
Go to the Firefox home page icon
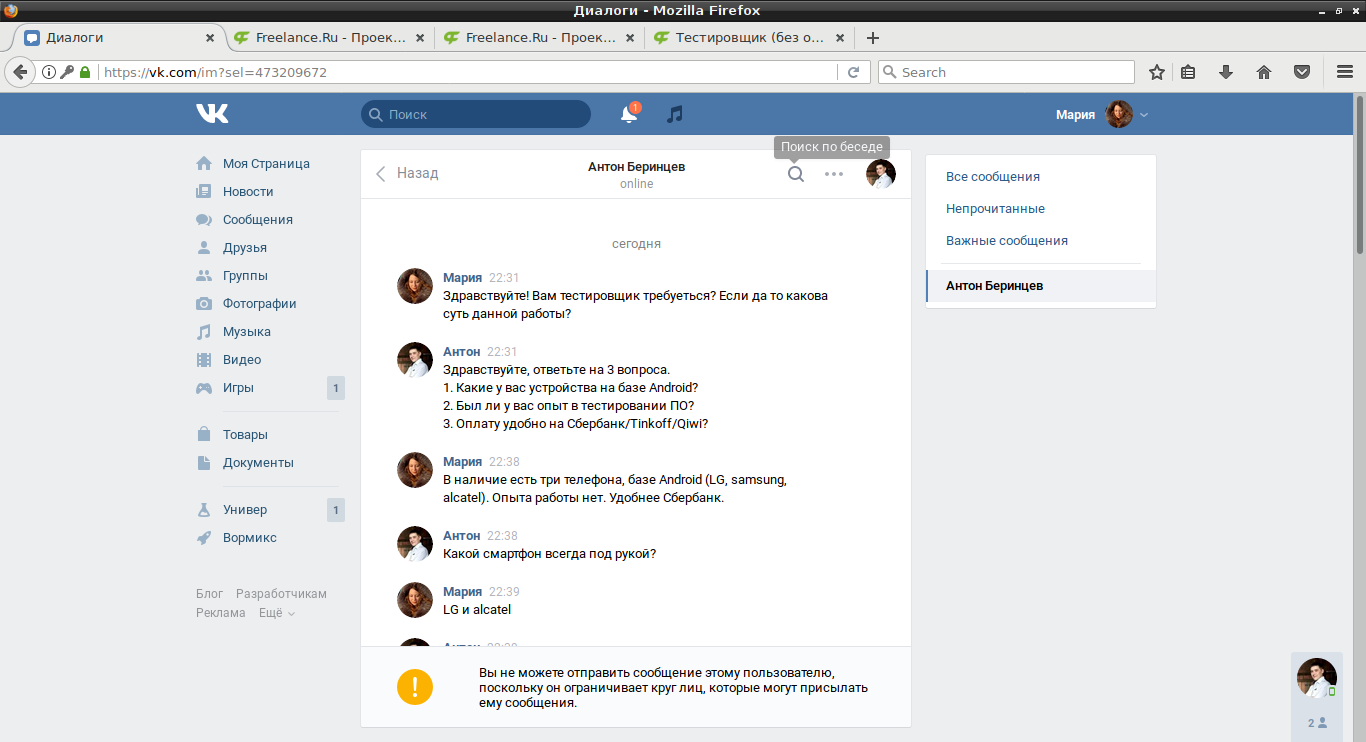[x=1264, y=72]
